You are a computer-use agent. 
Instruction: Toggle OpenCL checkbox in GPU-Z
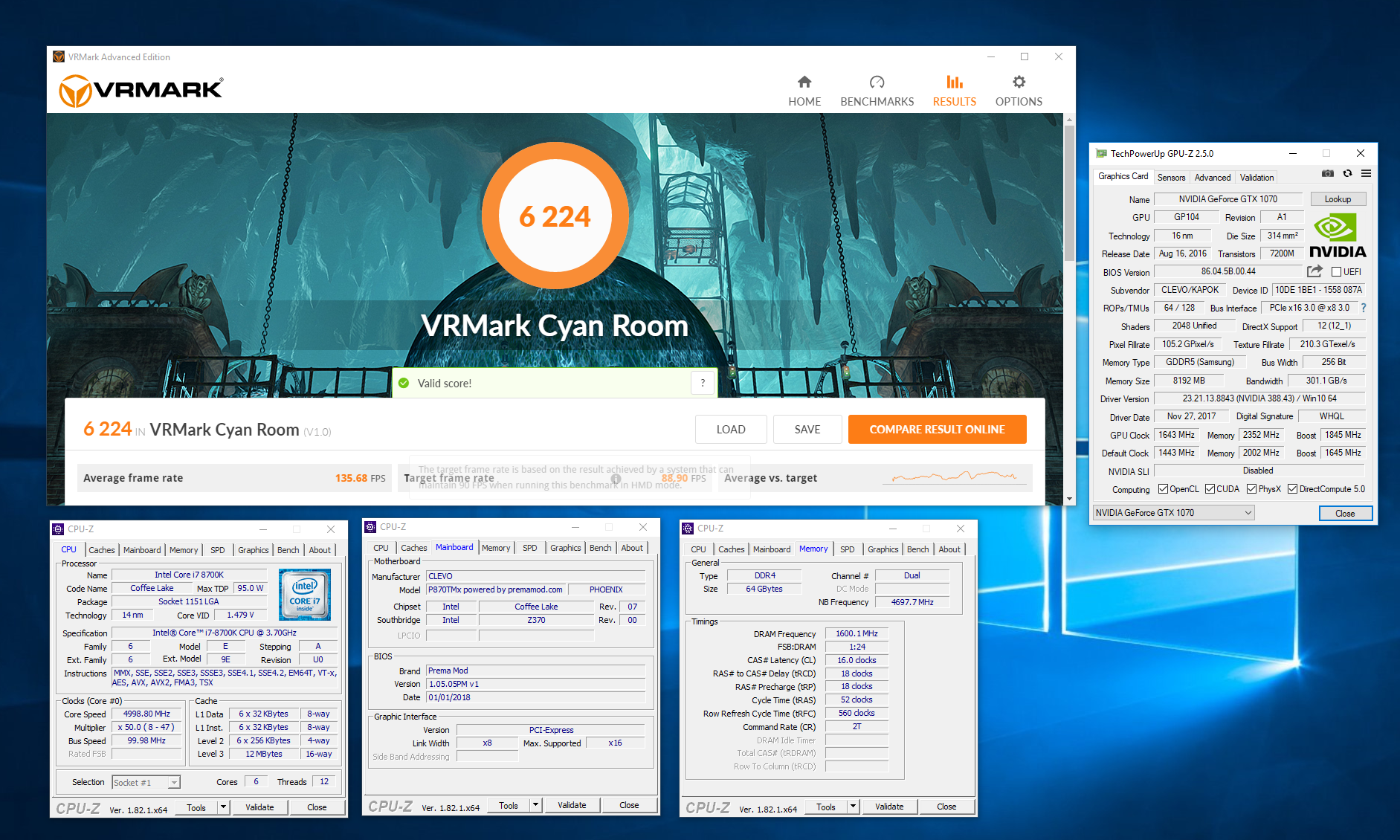(1163, 489)
